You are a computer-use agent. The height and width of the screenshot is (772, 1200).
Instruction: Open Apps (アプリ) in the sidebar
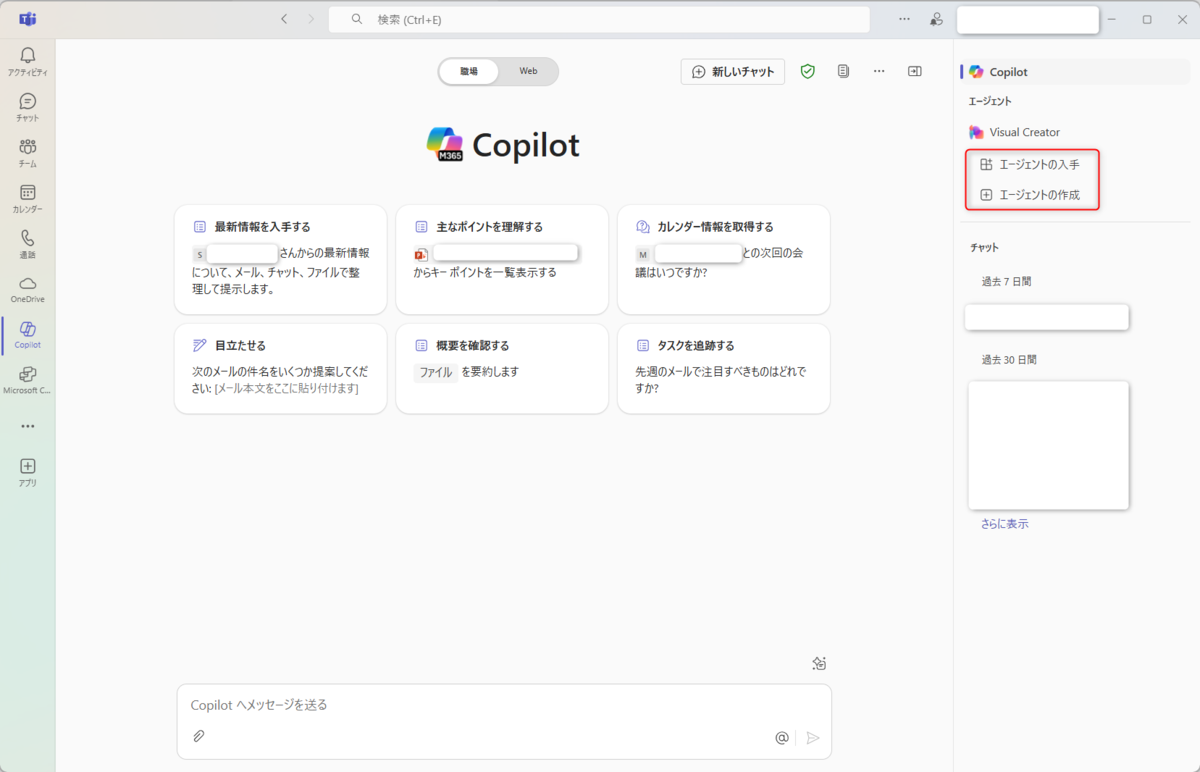tap(28, 473)
